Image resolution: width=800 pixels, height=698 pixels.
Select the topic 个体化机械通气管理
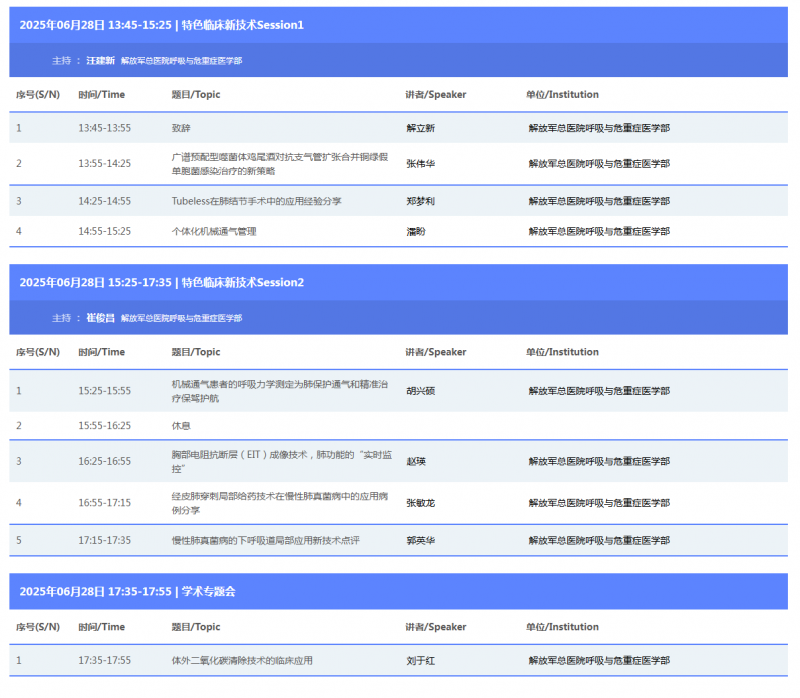click(214, 232)
